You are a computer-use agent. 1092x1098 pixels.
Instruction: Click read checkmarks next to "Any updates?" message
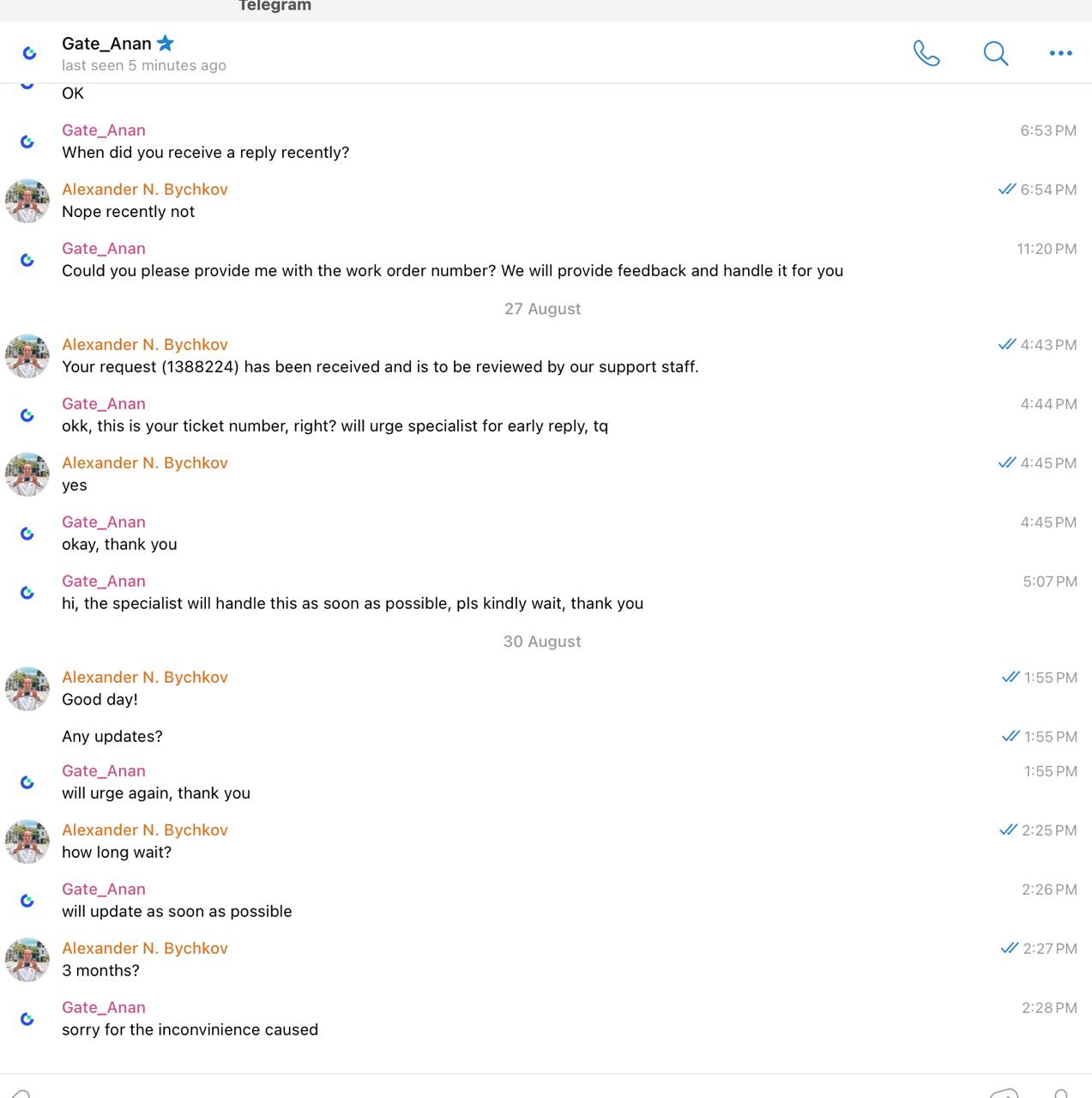pos(1011,737)
